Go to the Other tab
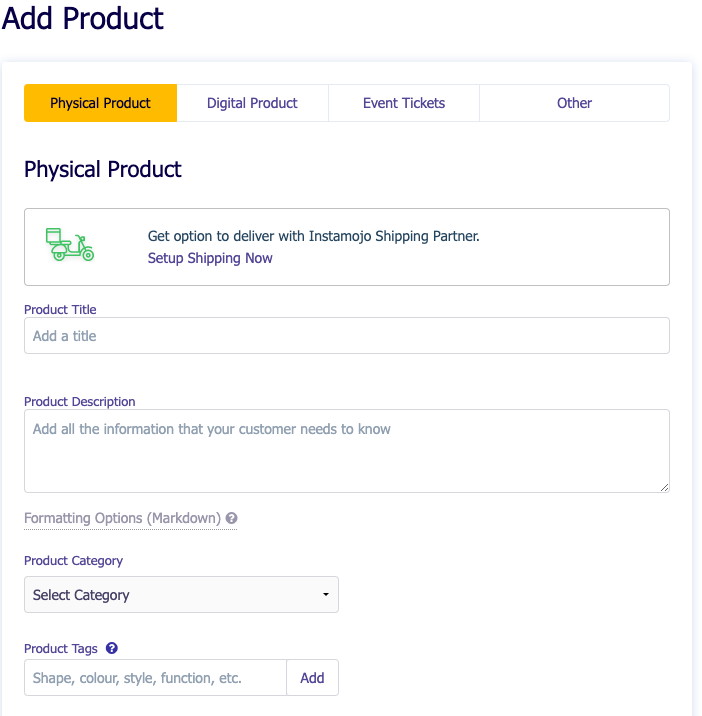 click(x=574, y=103)
